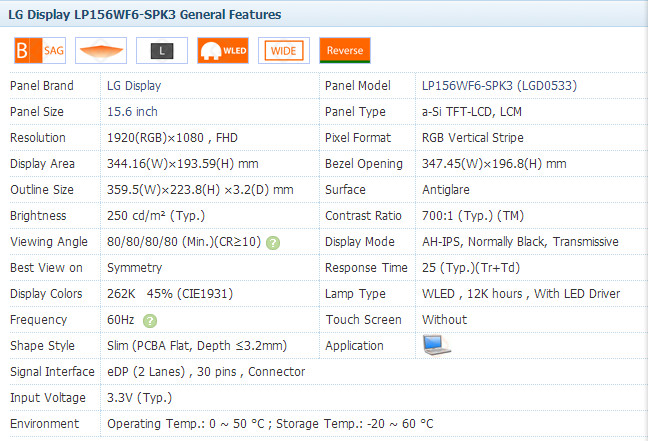Click the Viewing Angle label
This screenshot has width=648, height=441.
click(49, 242)
